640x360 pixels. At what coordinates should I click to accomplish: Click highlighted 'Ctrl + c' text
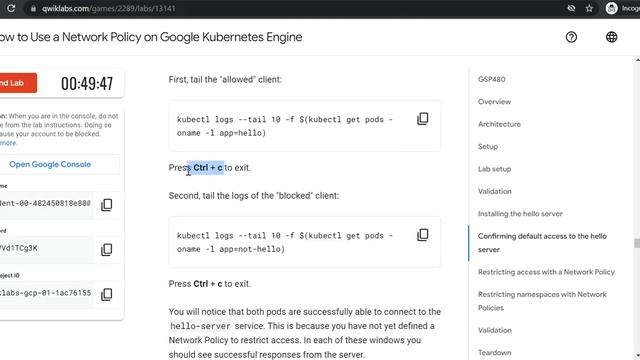(208, 168)
